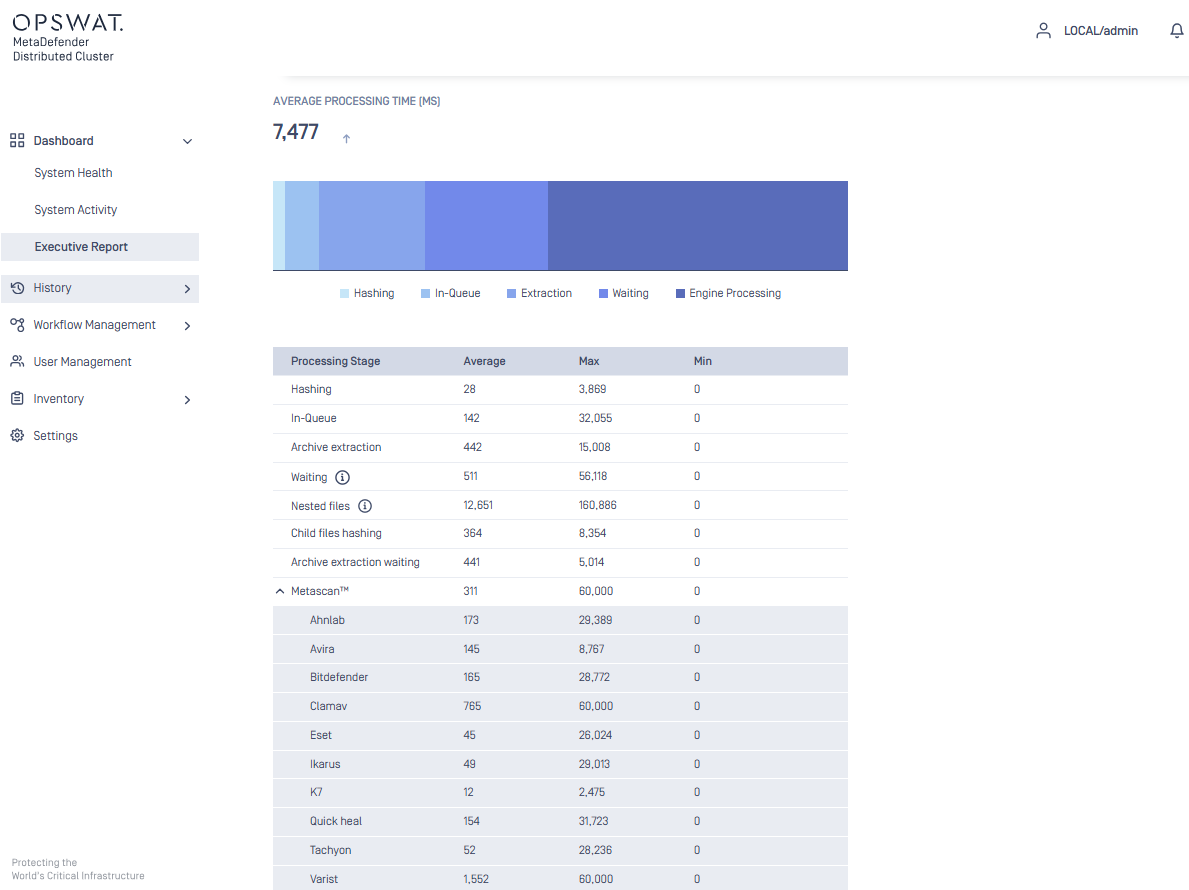Open the System Activity page
Image resolution: width=1189 pixels, height=890 pixels.
click(x=76, y=210)
